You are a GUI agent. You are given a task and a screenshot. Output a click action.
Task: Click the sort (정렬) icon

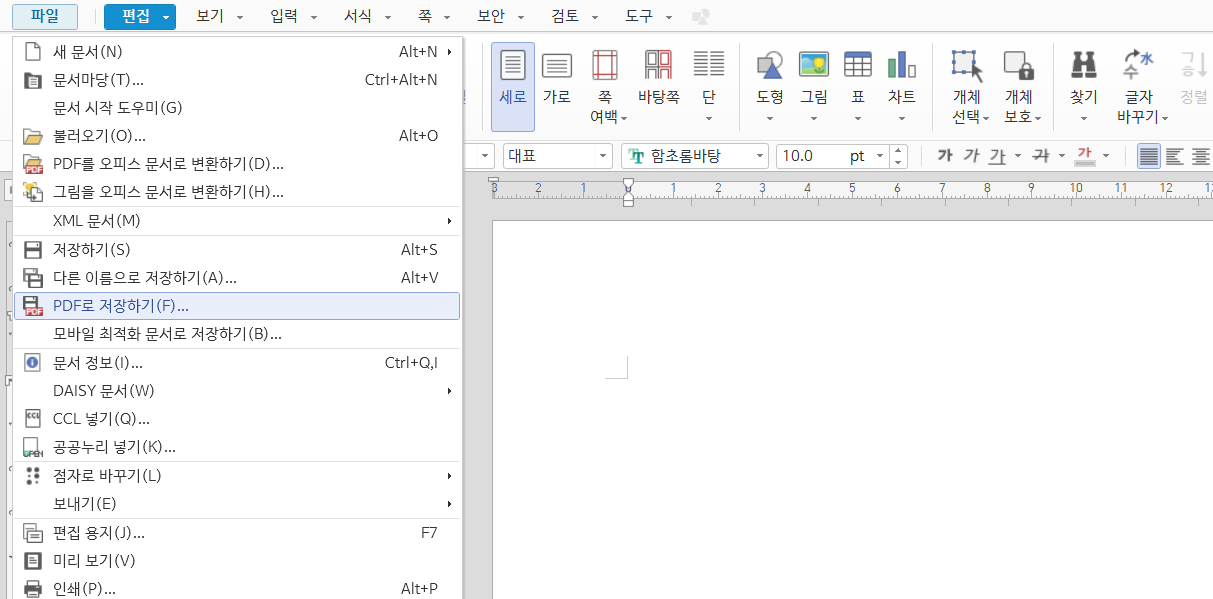1193,65
